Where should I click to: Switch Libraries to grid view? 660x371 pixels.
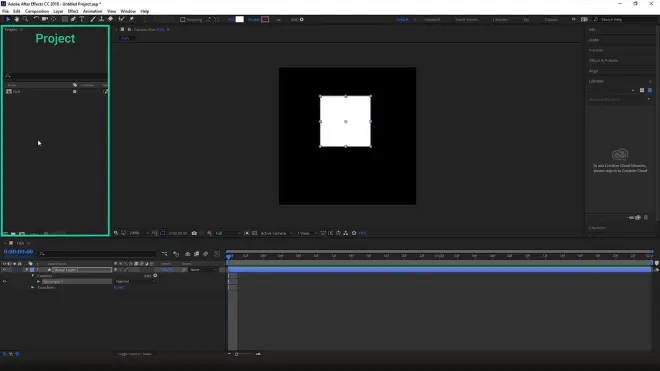[642, 90]
